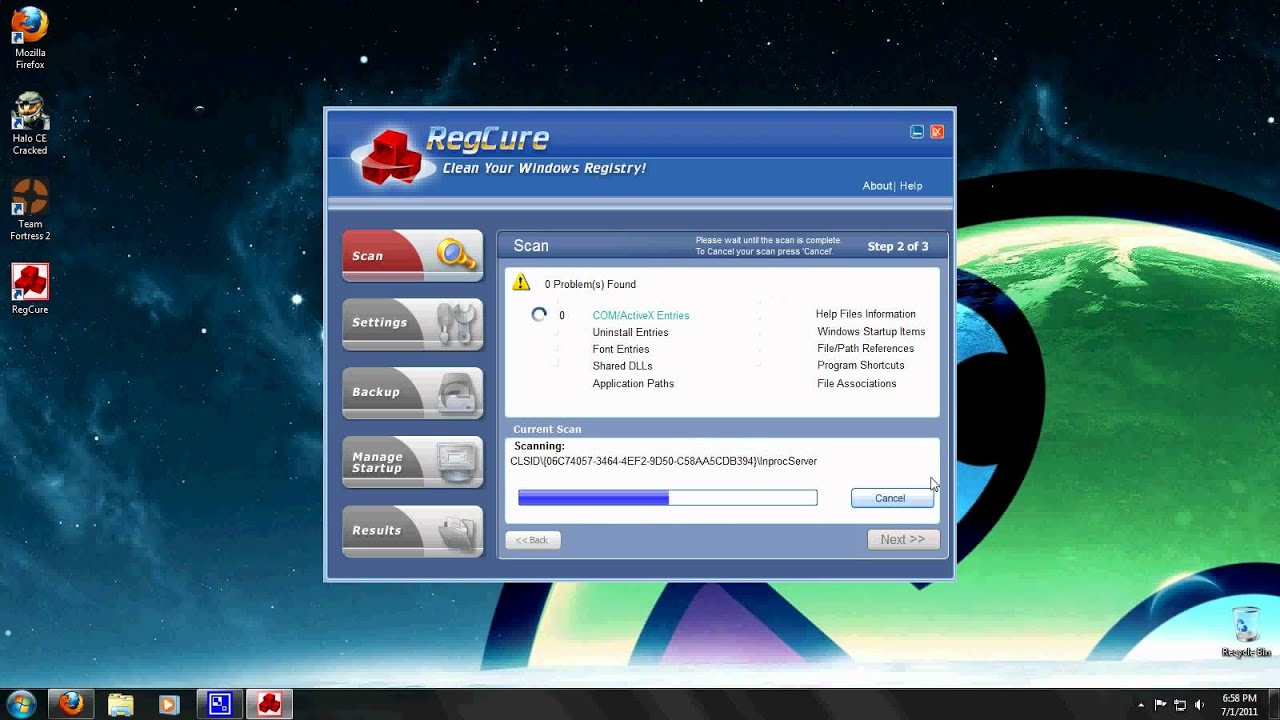Select the Application Paths category
The height and width of the screenshot is (720, 1280).
pos(633,384)
